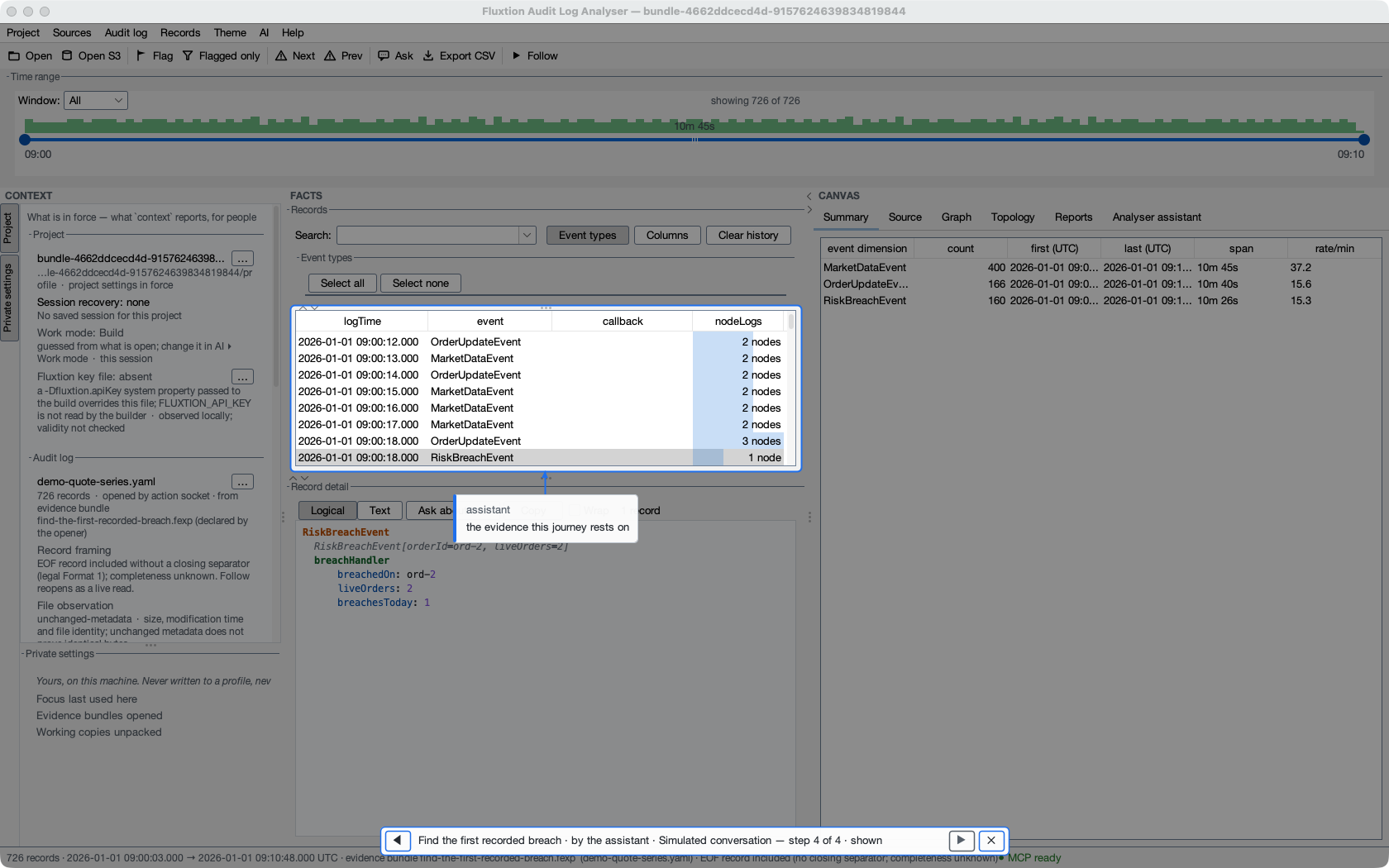Open the Window time range dropdown
The image size is (1389, 868).
pyautogui.click(x=96, y=100)
